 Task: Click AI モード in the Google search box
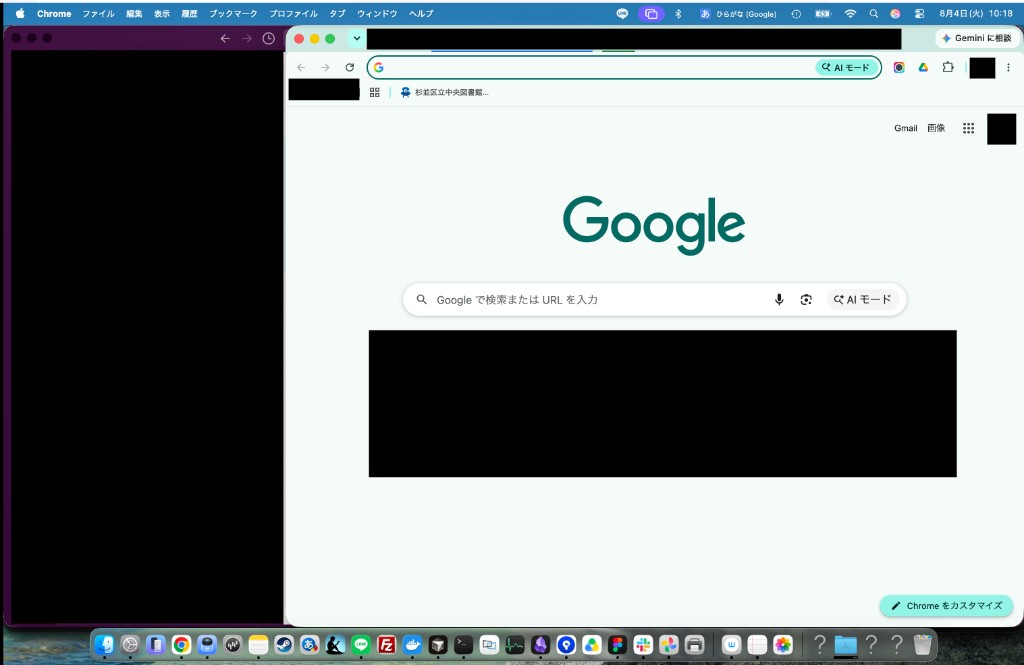[863, 299]
